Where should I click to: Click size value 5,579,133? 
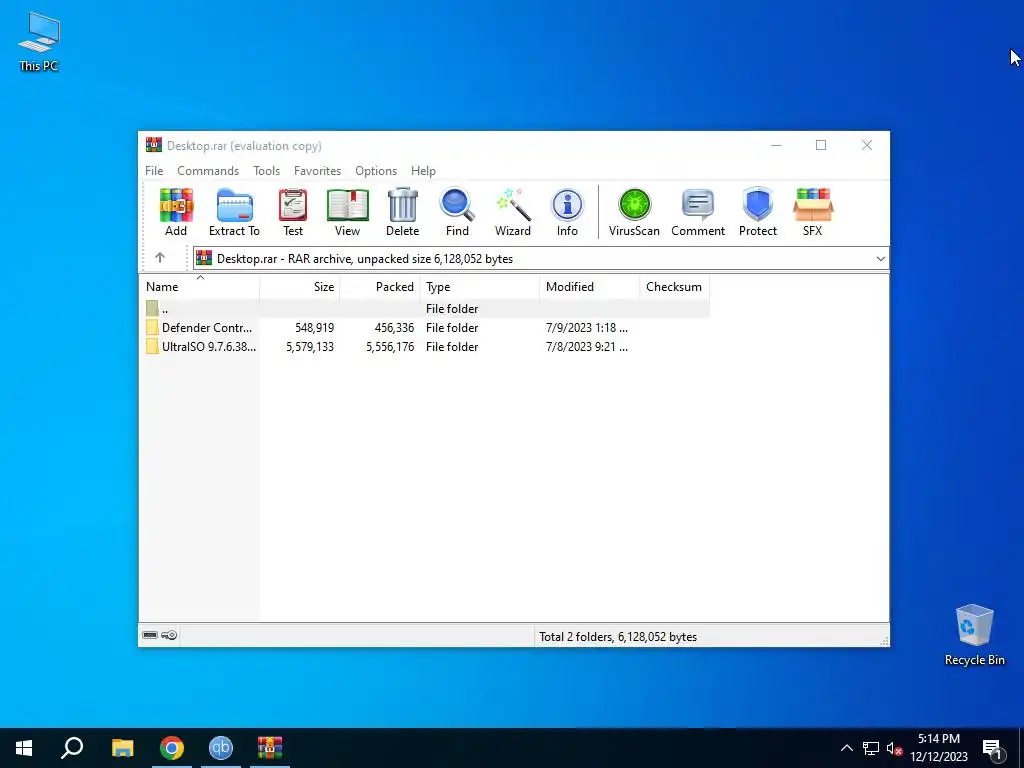(x=310, y=347)
